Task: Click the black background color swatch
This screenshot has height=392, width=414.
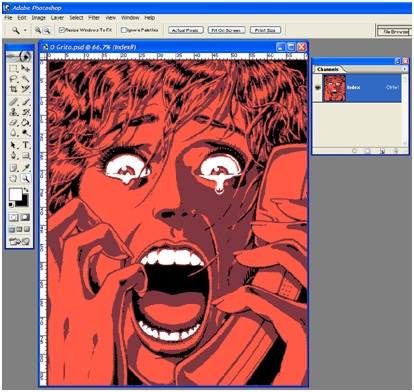Action: pyautogui.click(x=23, y=201)
